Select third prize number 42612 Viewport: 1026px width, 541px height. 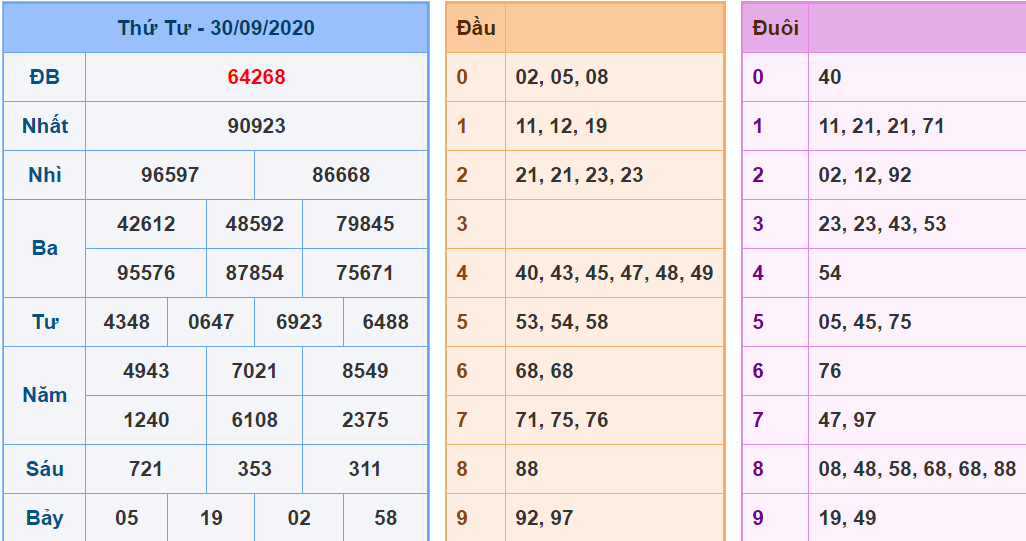[146, 224]
